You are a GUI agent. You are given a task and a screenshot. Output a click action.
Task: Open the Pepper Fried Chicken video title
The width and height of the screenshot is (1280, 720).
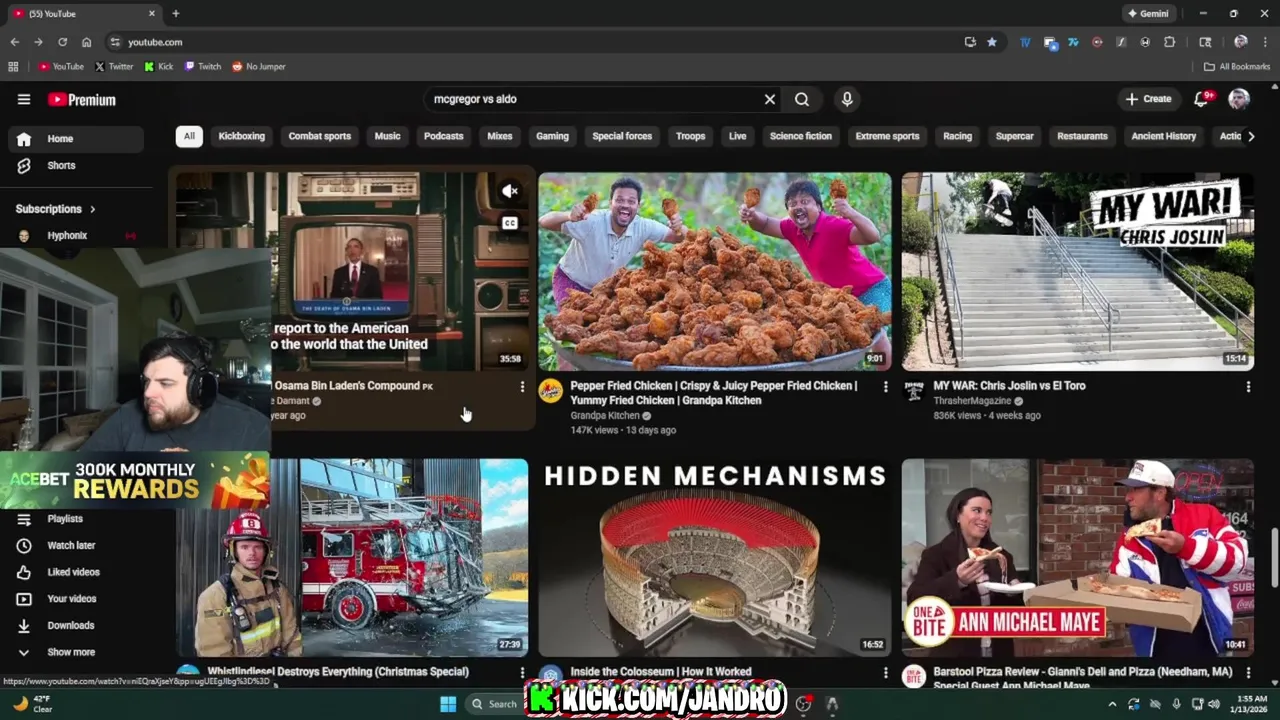(x=714, y=393)
